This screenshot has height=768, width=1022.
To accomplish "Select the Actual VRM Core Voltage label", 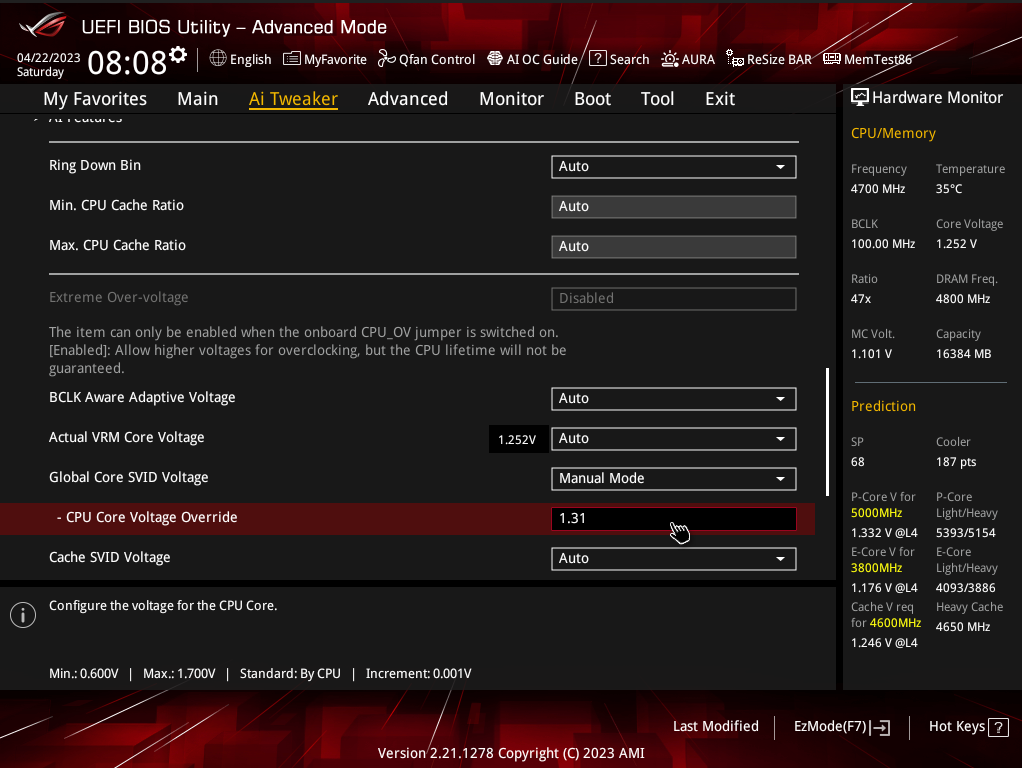I will (x=126, y=437).
